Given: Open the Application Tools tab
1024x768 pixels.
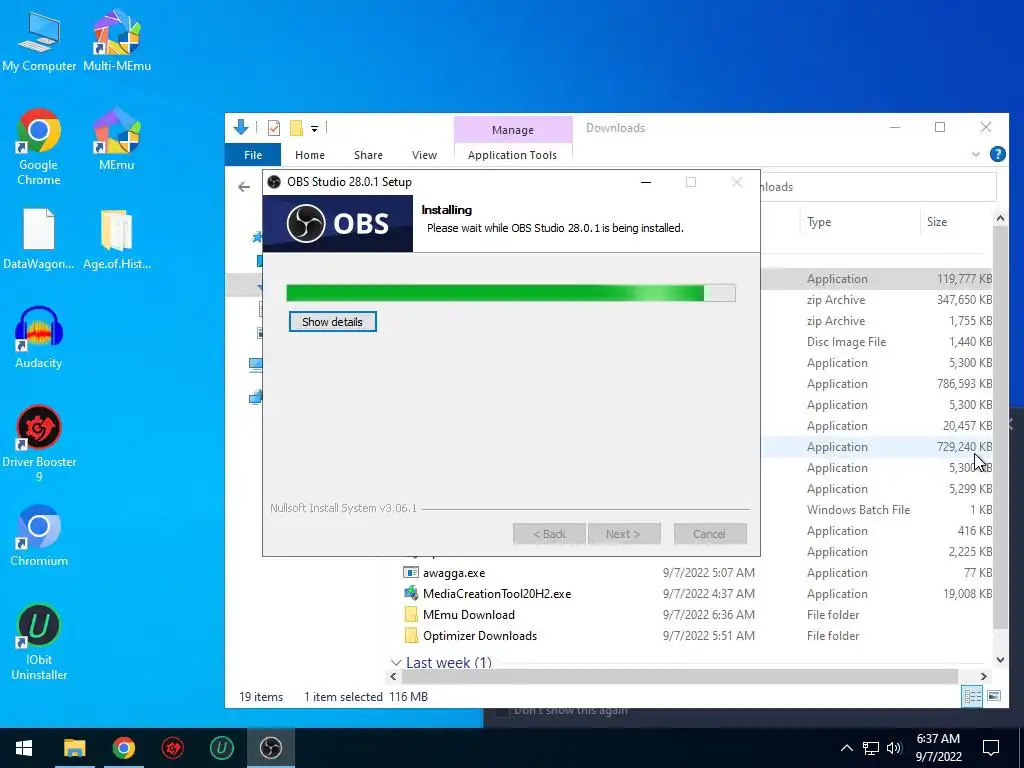Looking at the screenshot, I should pyautogui.click(x=513, y=155).
